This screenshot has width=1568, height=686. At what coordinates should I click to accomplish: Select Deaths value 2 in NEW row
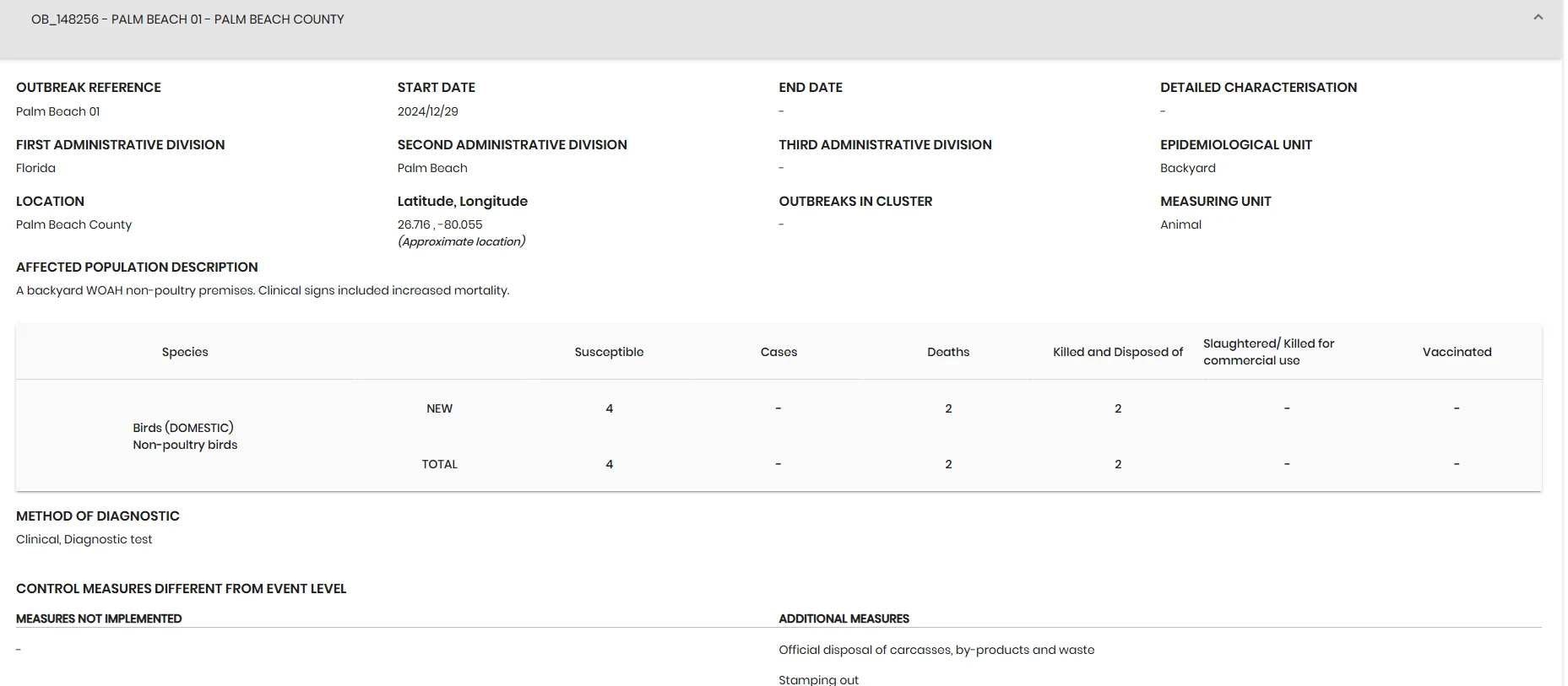(x=948, y=408)
